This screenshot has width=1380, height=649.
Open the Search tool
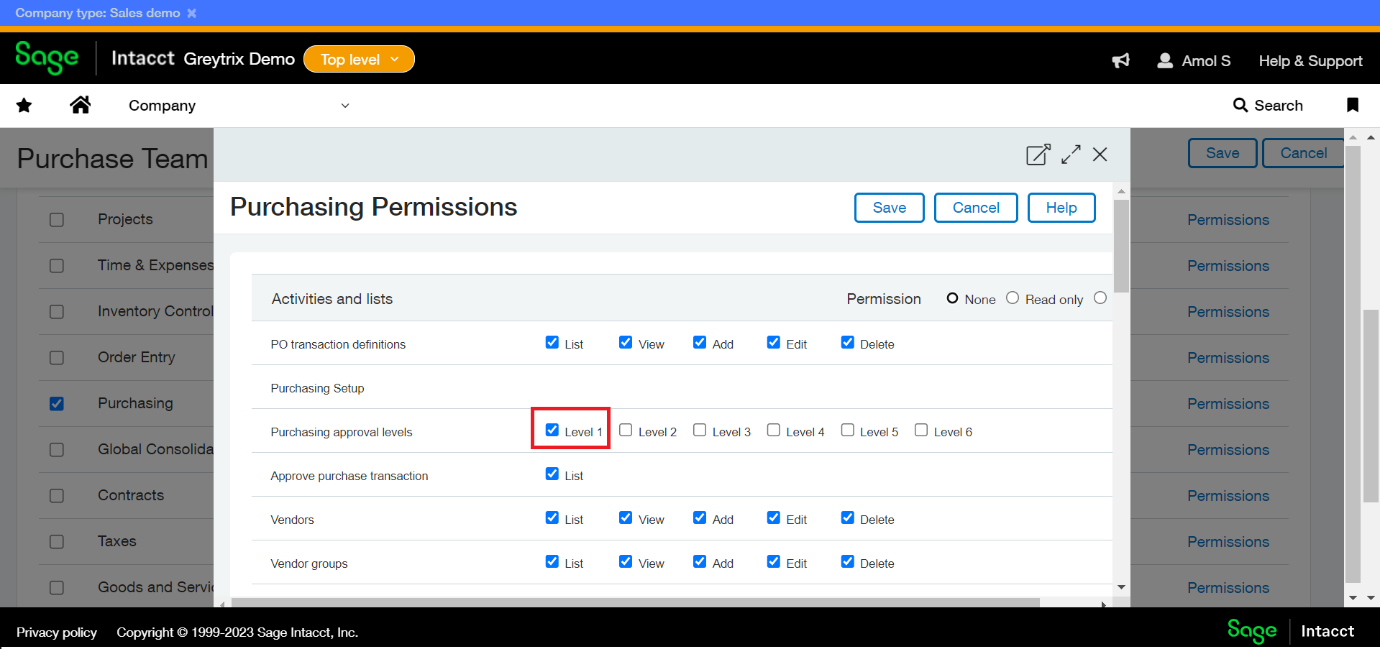(x=1268, y=105)
